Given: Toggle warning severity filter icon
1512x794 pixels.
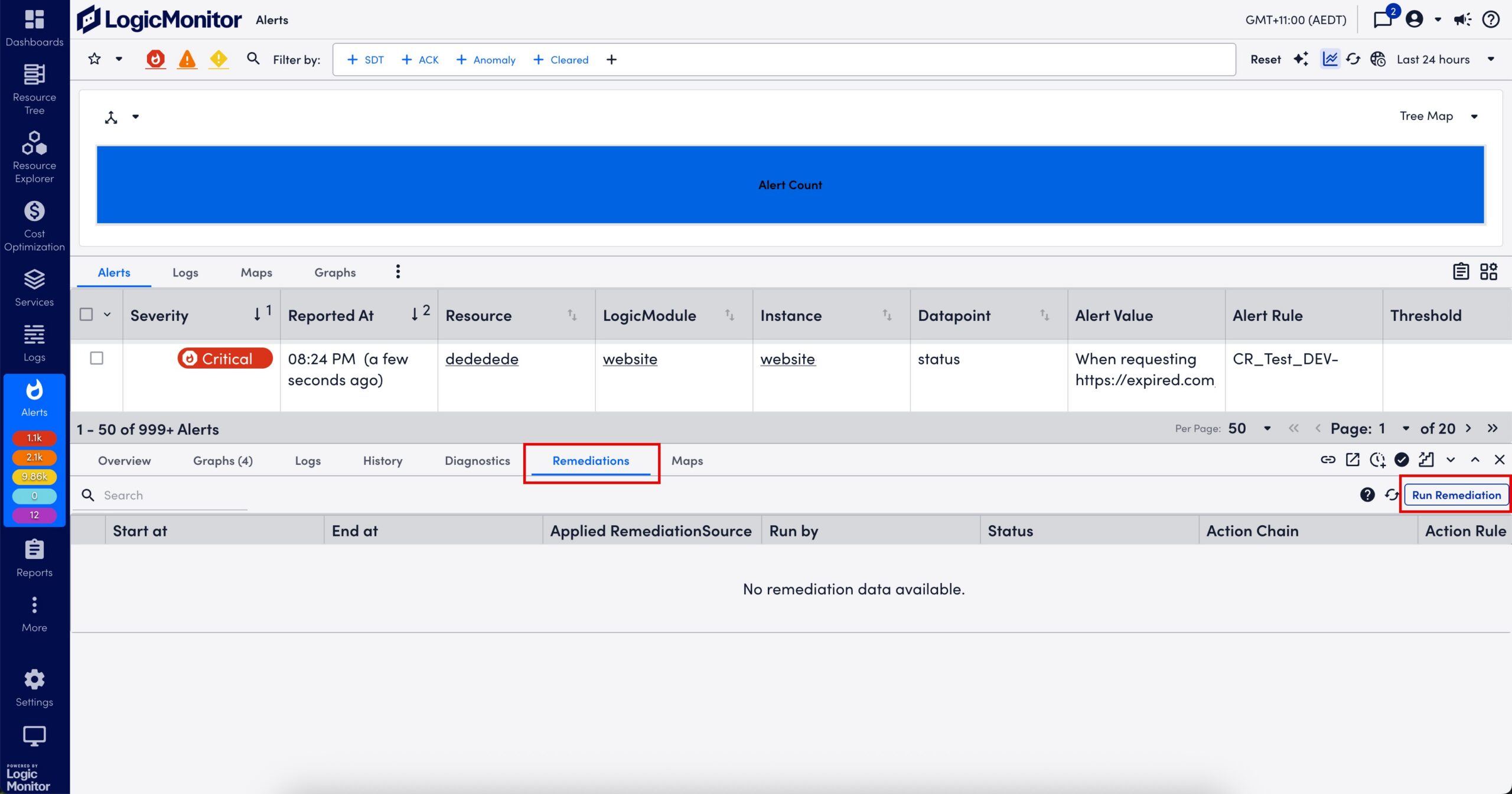Looking at the screenshot, I should (x=219, y=59).
